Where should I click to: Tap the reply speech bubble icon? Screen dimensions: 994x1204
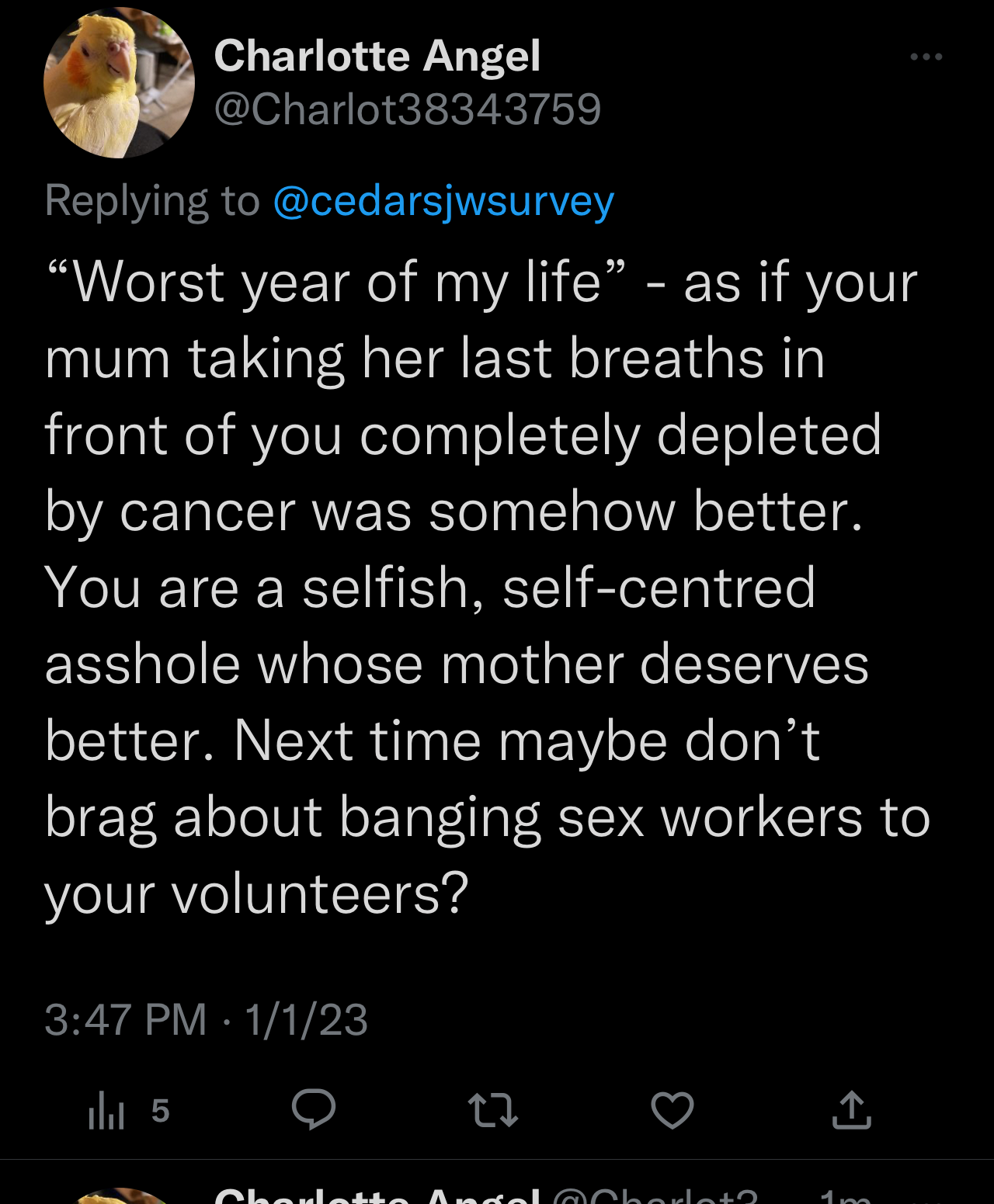(314, 1109)
